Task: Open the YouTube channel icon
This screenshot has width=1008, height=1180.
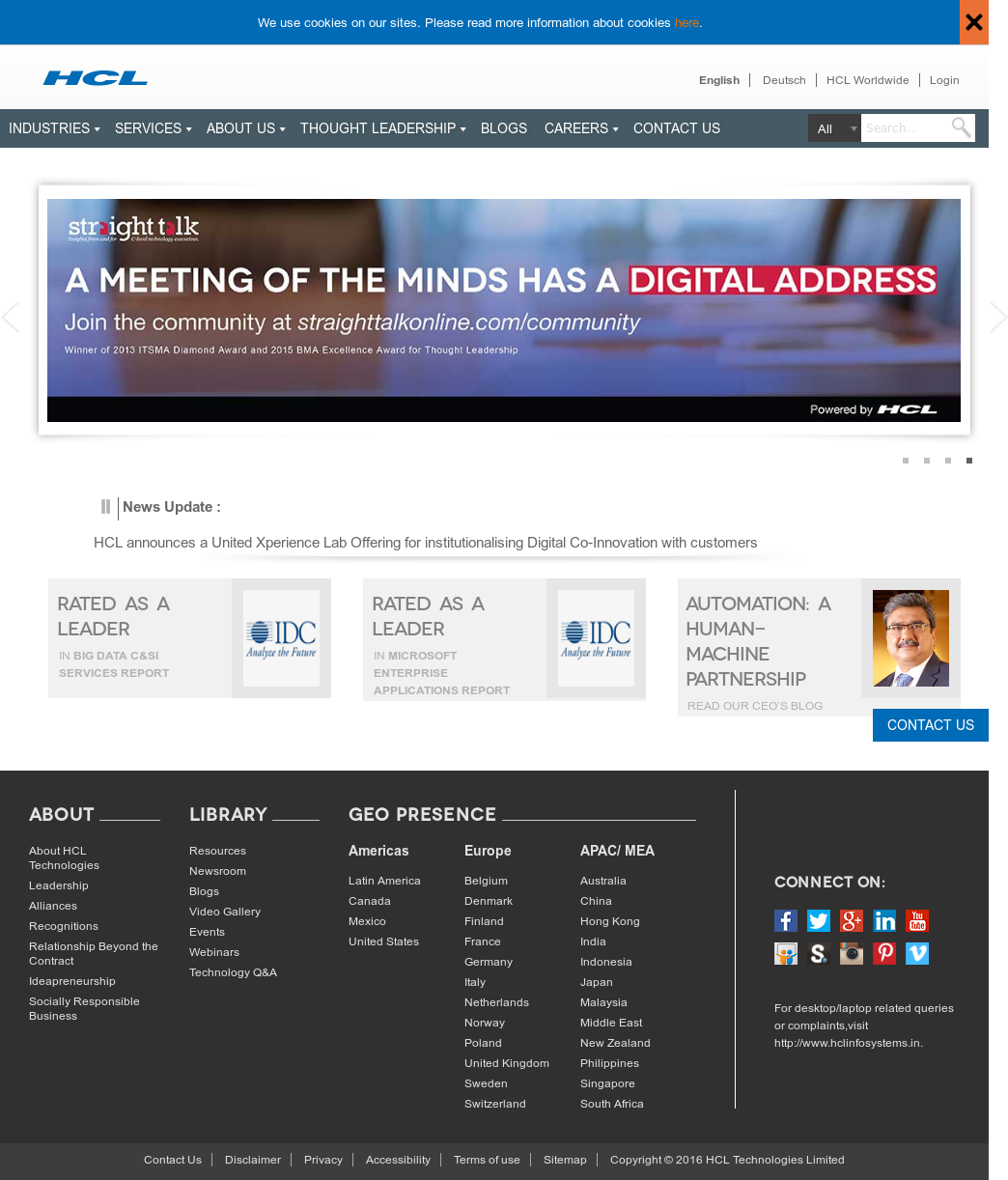Action: click(917, 920)
